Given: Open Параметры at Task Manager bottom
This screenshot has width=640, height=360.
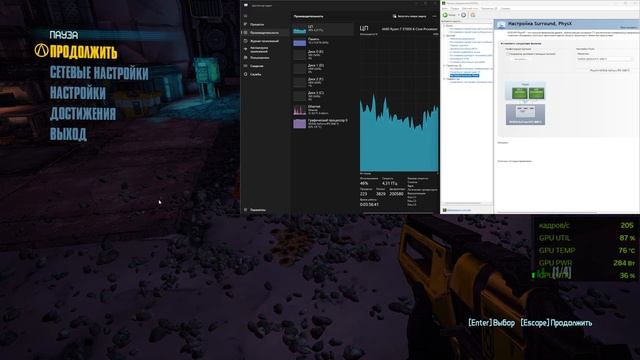Looking at the screenshot, I should (x=258, y=210).
